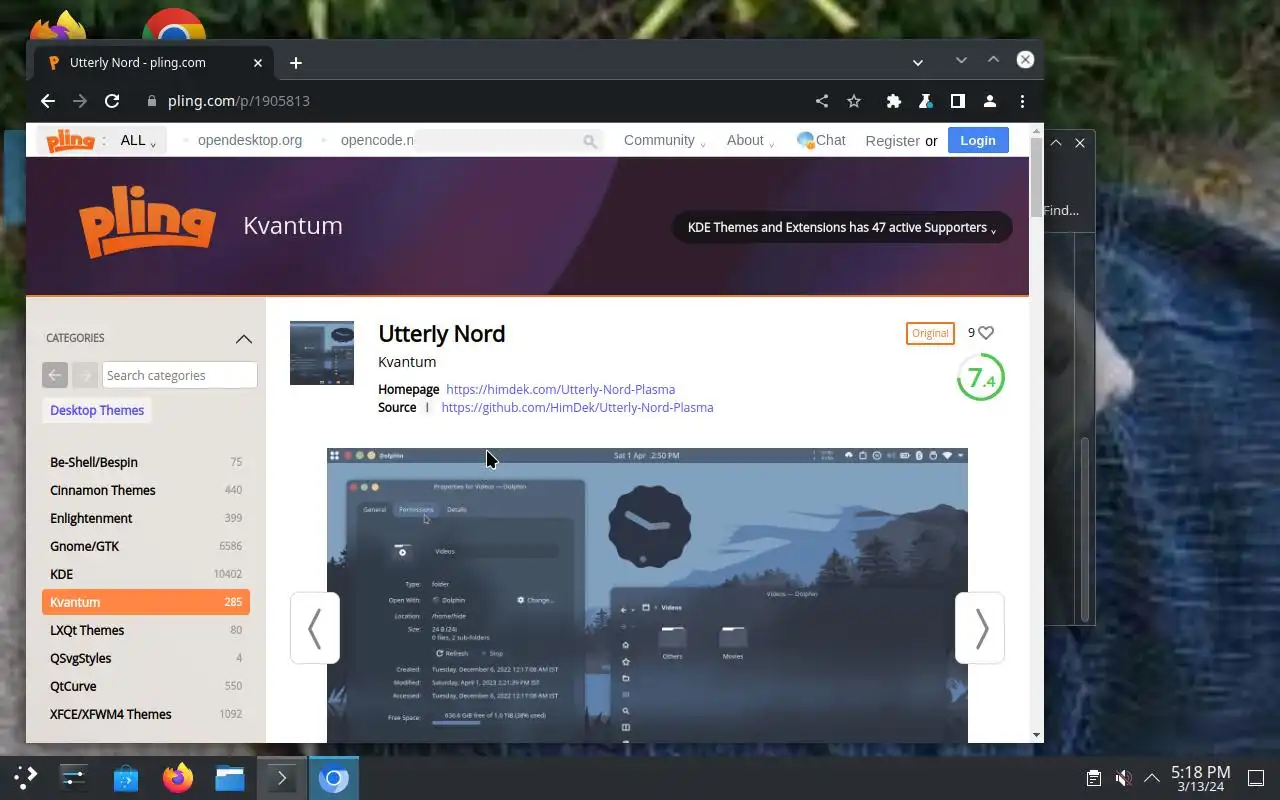Focus the Search categories field

(x=180, y=375)
